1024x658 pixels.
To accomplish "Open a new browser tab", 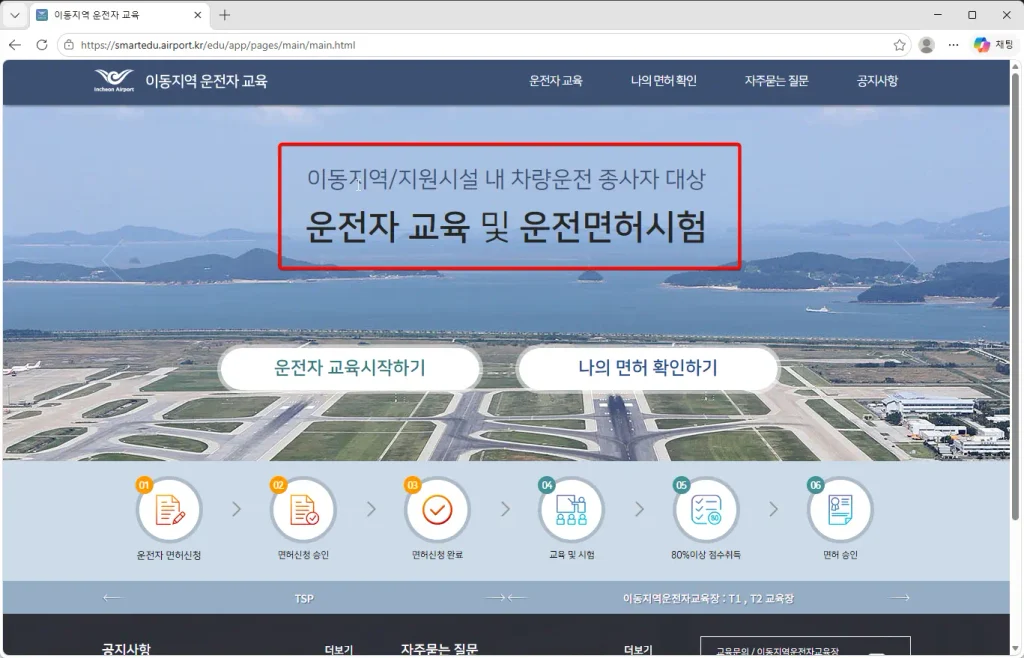I will 225,15.
